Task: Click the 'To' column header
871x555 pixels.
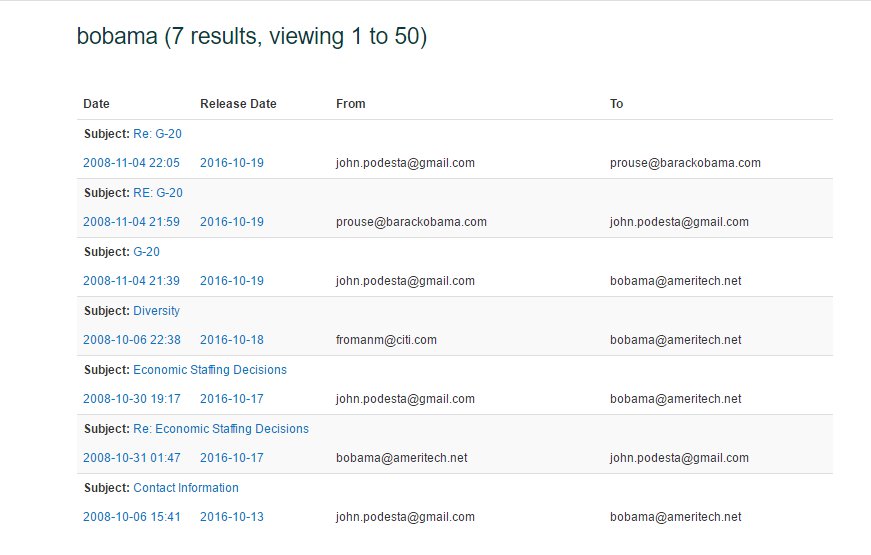Action: pyautogui.click(x=617, y=104)
